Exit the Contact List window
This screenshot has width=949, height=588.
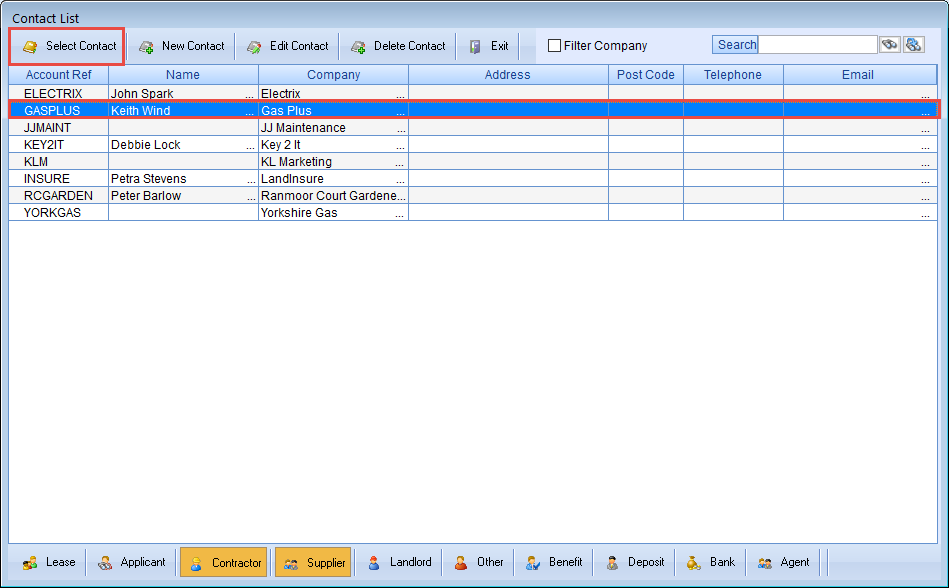coord(488,46)
